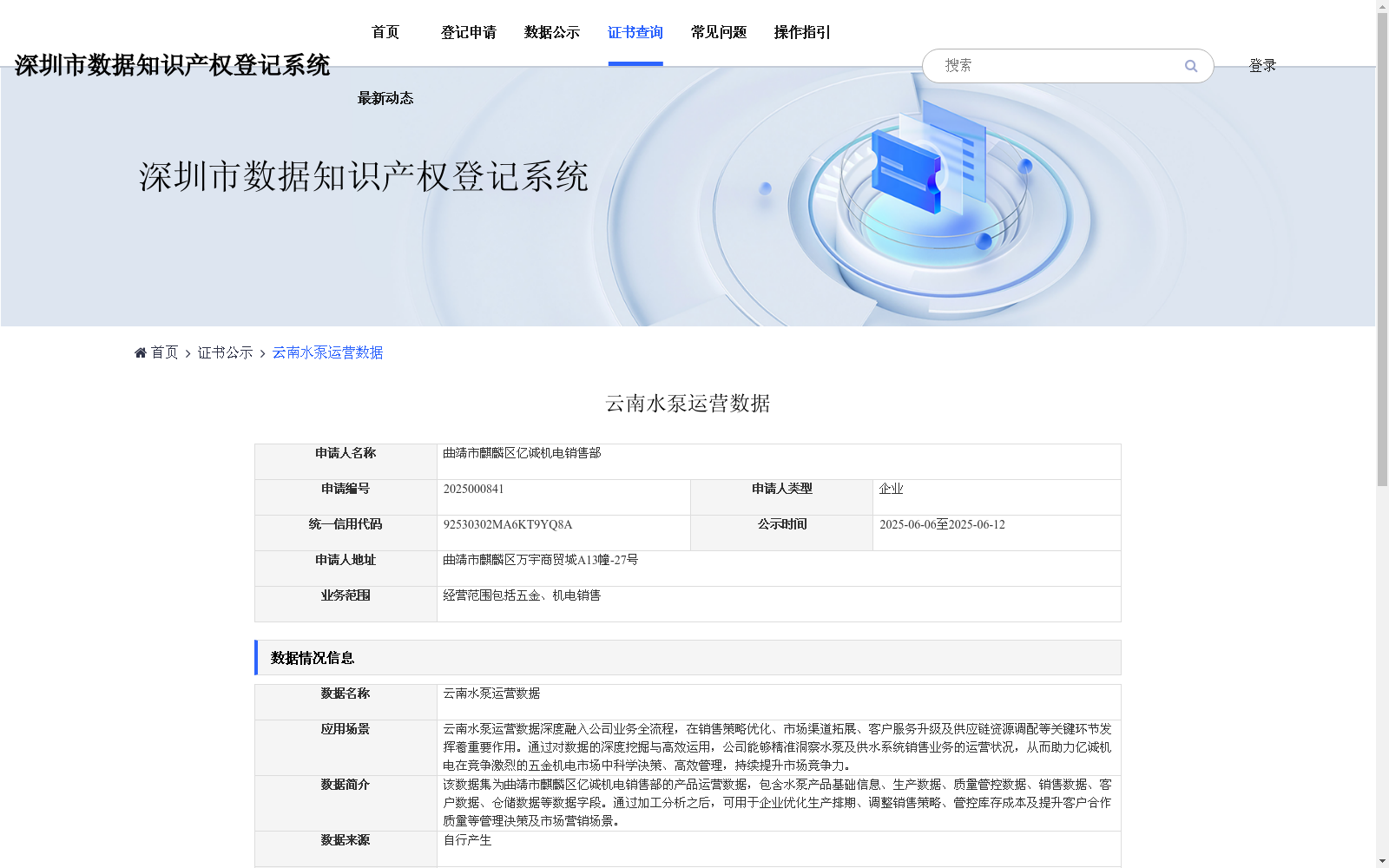Image resolution: width=1389 pixels, height=868 pixels.
Task: Click the 统一信用代码 label cell
Action: 346,533
